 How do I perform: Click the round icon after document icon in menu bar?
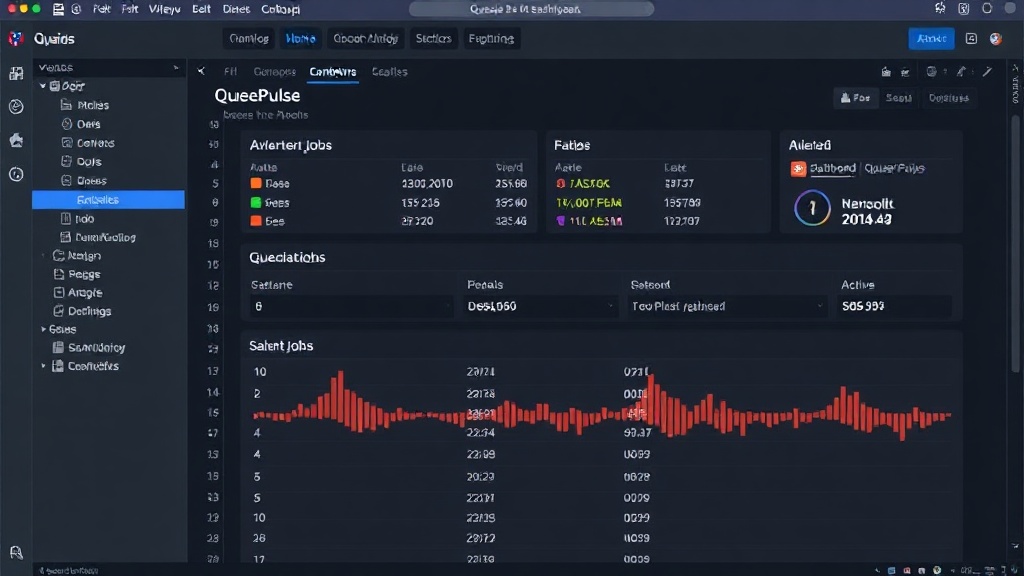pyautogui.click(x=76, y=9)
